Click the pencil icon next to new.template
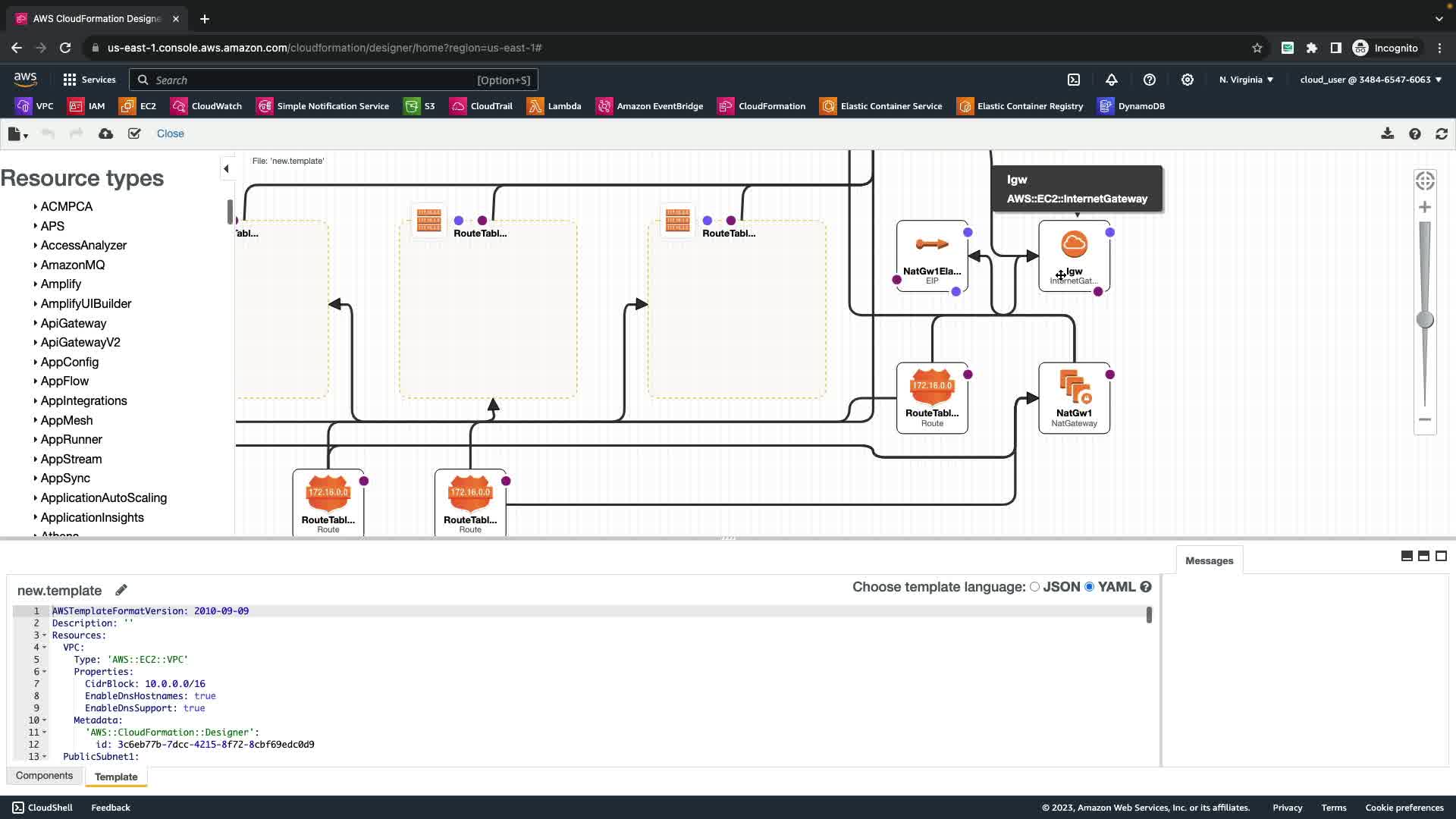Screen dimensions: 1456x819 [x=121, y=590]
